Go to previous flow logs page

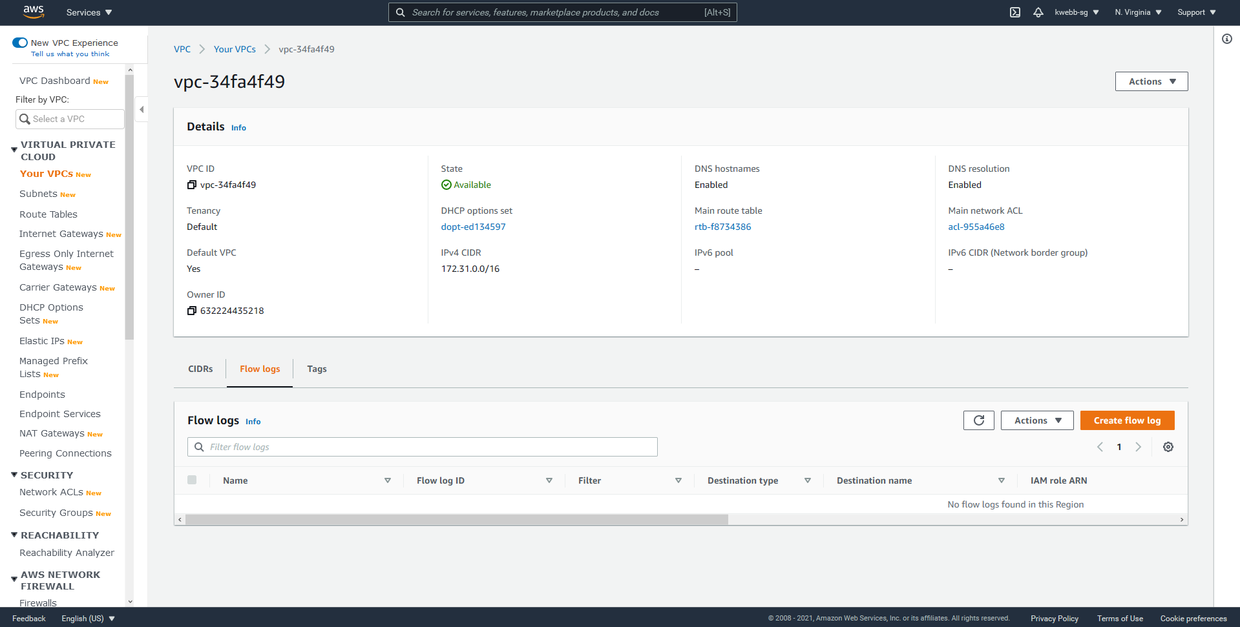tap(1100, 447)
